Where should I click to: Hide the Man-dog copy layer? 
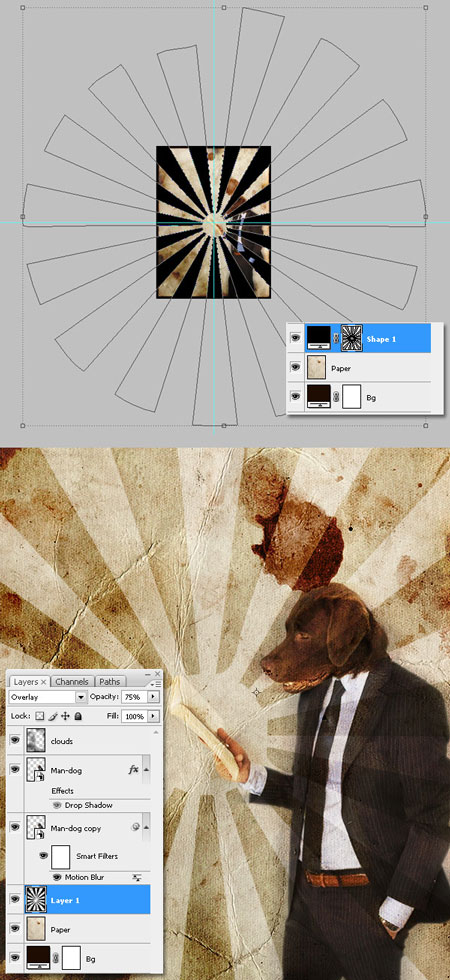pyautogui.click(x=15, y=828)
